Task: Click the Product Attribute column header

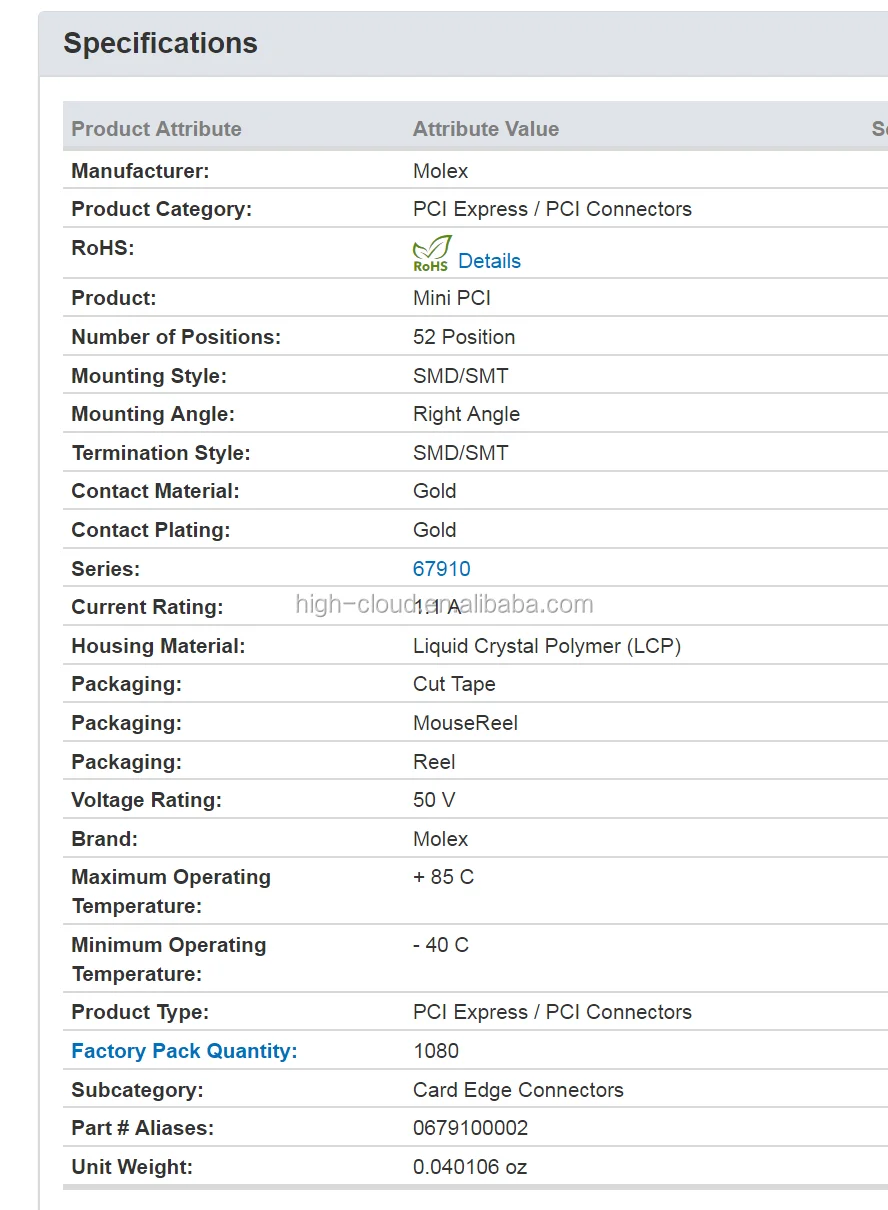Action: pos(156,129)
